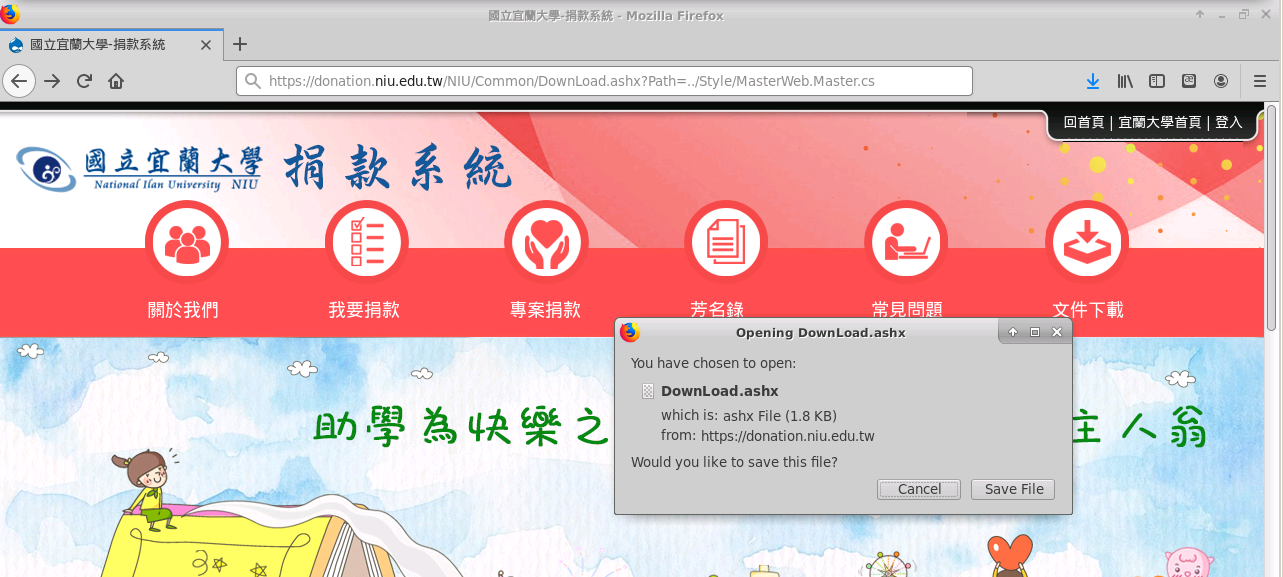Open a new tab with the plus button
This screenshot has height=577, width=1283.
click(240, 45)
